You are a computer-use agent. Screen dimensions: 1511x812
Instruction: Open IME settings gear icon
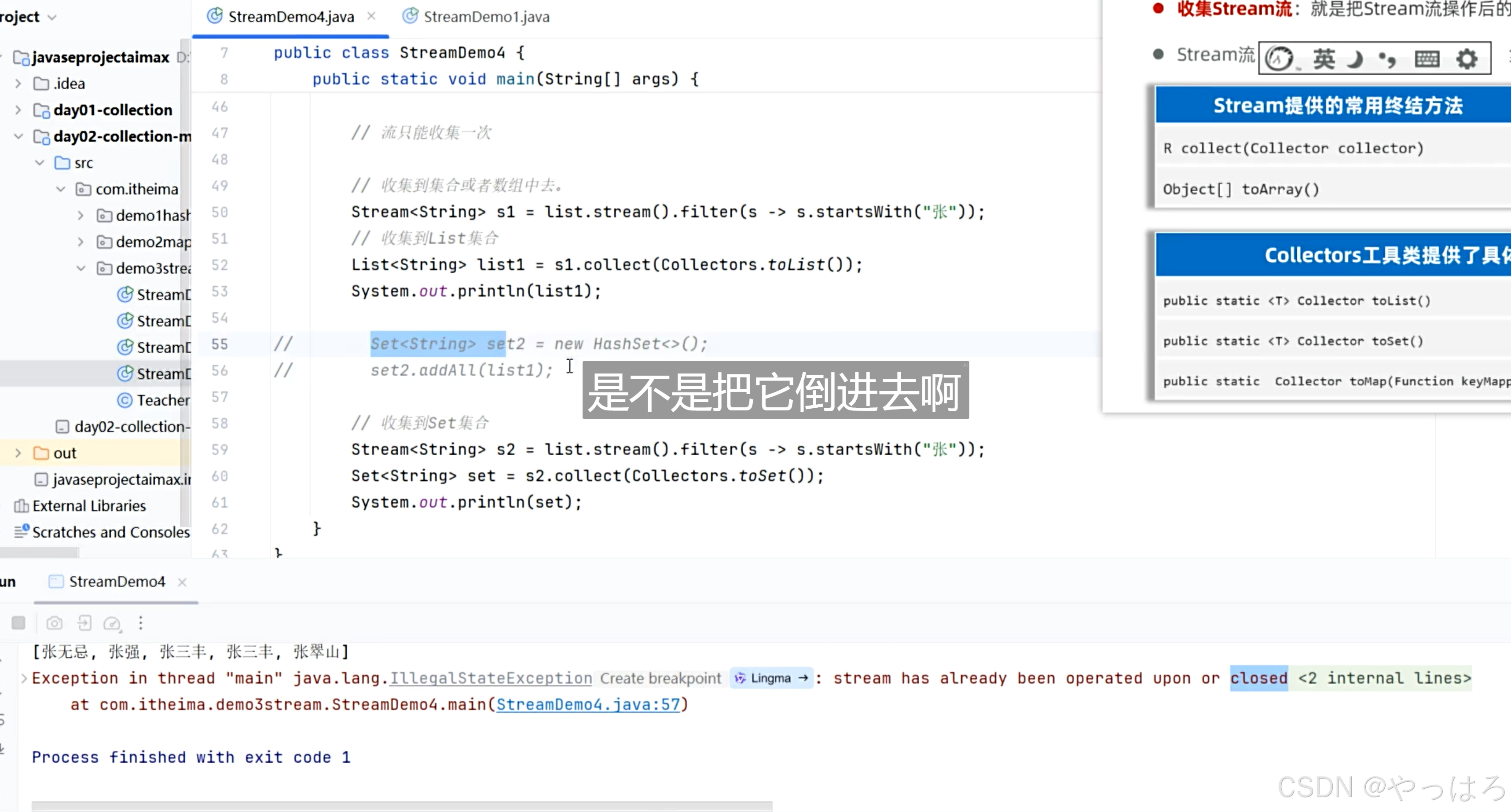[x=1467, y=59]
